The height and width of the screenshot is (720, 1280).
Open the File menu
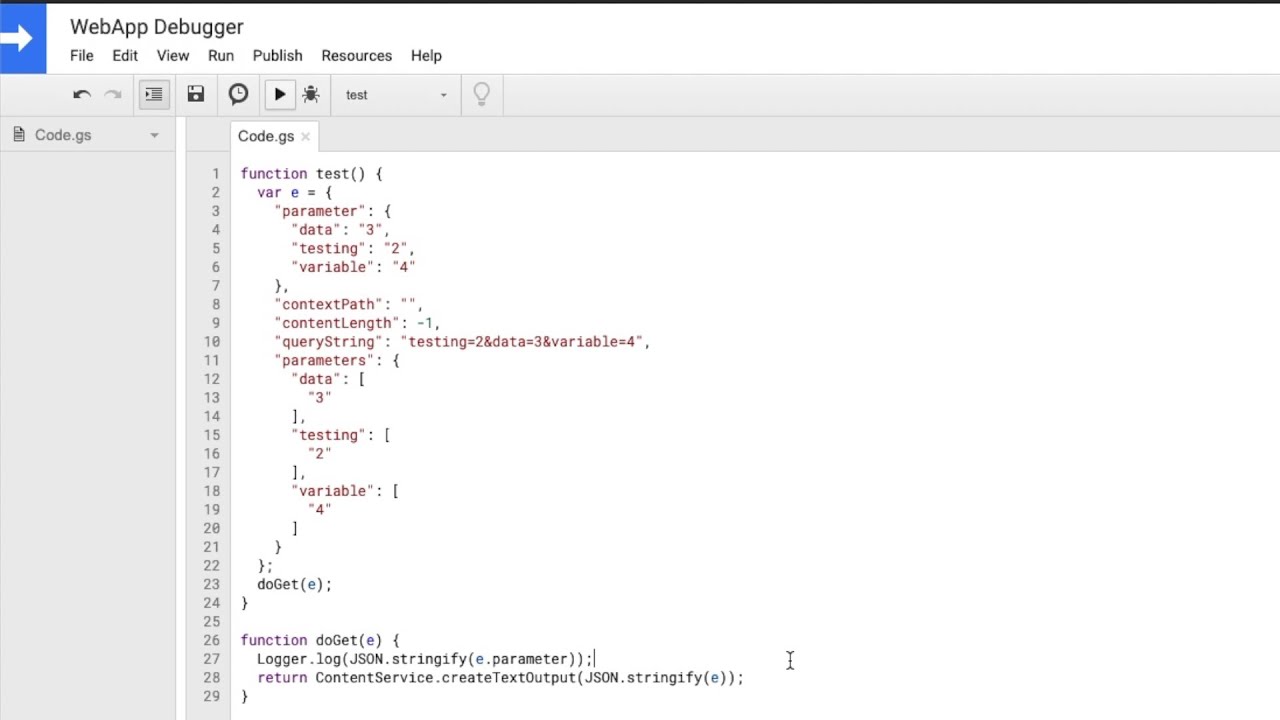coord(82,56)
